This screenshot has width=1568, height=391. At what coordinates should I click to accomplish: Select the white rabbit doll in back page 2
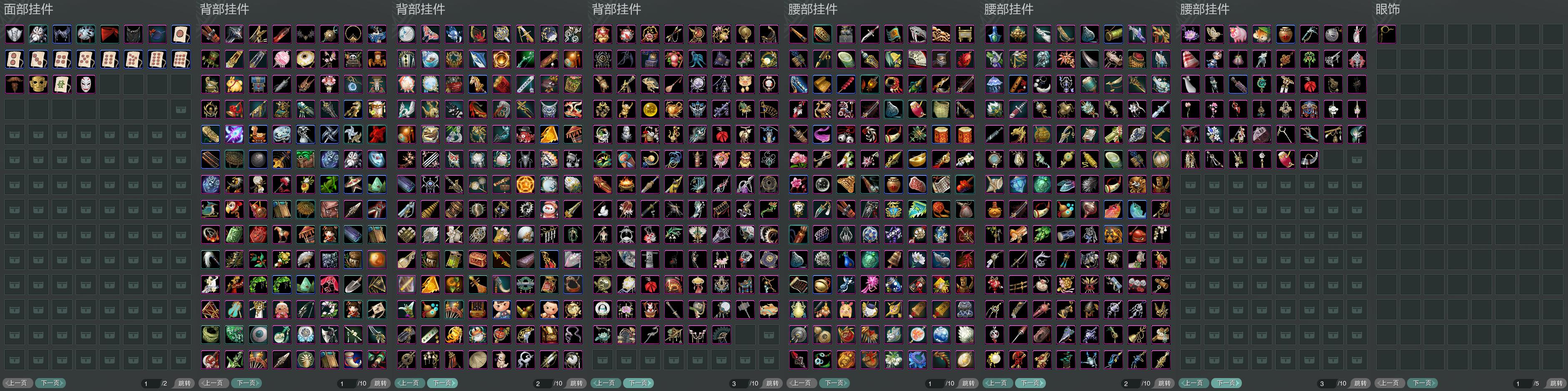click(x=502, y=359)
